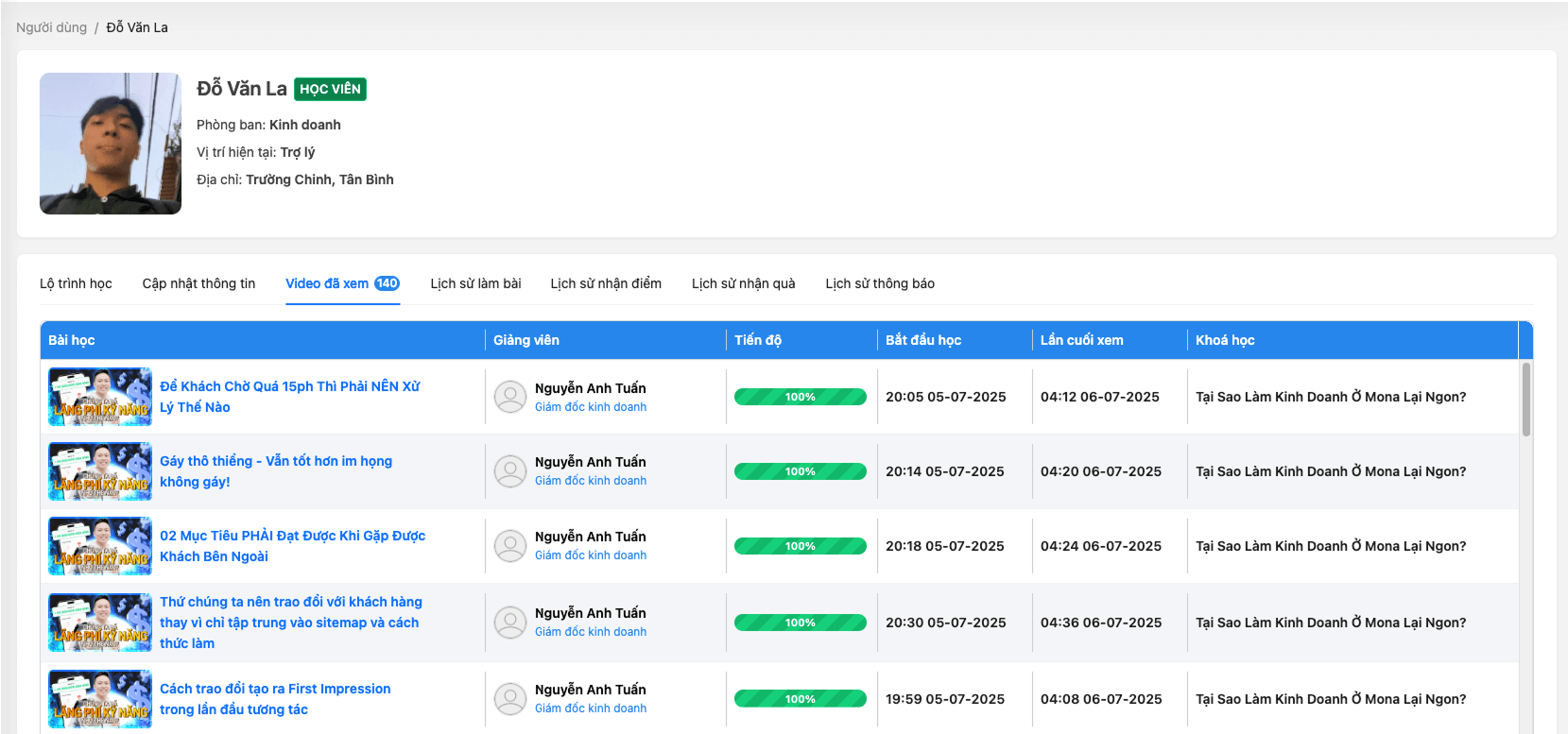1568x734 pixels.
Task: Click the table vertical scrollbar
Action: (1526, 400)
